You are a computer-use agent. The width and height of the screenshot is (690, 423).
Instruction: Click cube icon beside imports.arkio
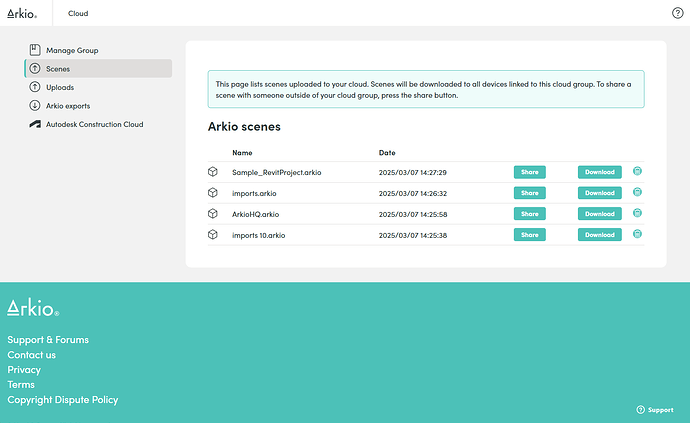point(213,192)
